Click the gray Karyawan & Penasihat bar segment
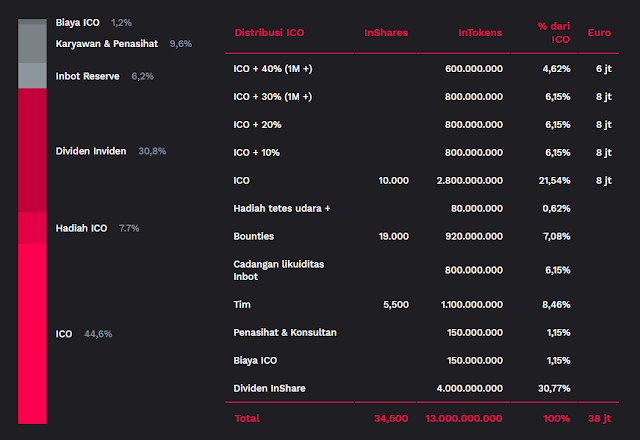Screen dimensions: 640x440 coord(32,43)
